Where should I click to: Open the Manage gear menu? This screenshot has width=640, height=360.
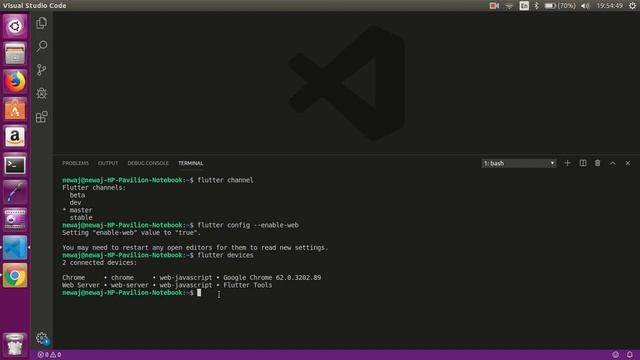point(41,338)
